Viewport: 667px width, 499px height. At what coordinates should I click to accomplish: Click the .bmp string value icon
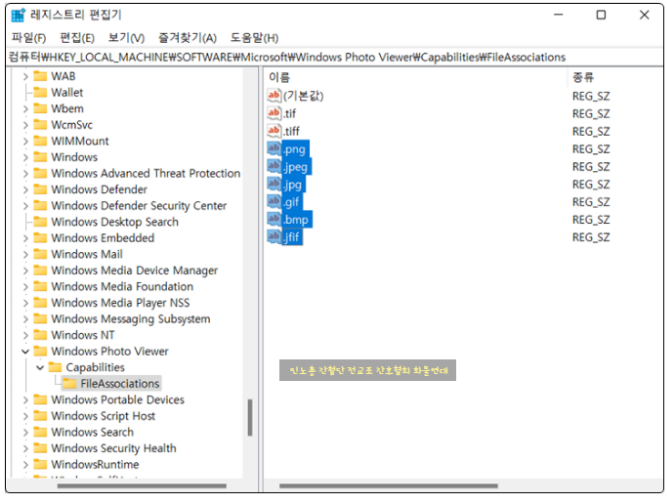(274, 219)
